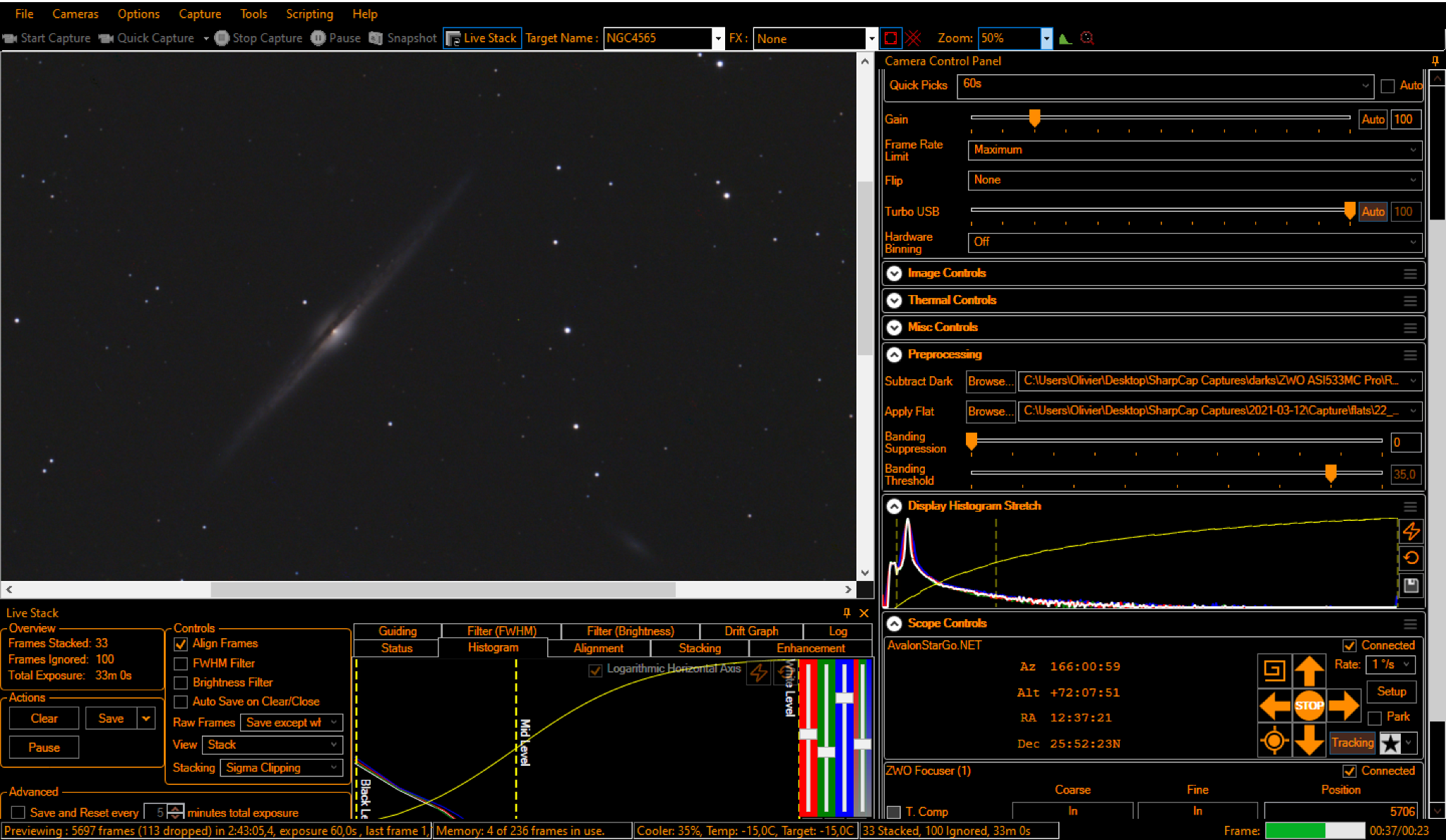Viewport: 1446px width, 840px height.
Task: Click the star icon beside Tracking
Action: [x=1390, y=743]
